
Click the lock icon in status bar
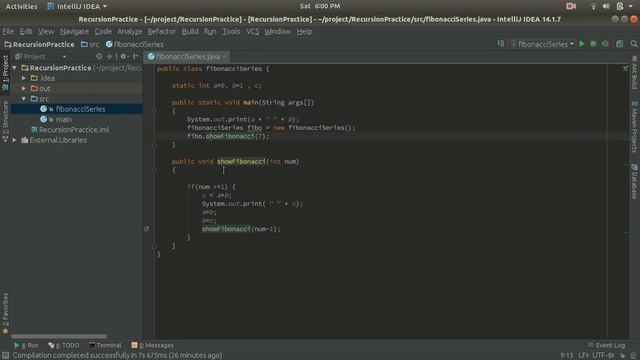tap(622, 356)
